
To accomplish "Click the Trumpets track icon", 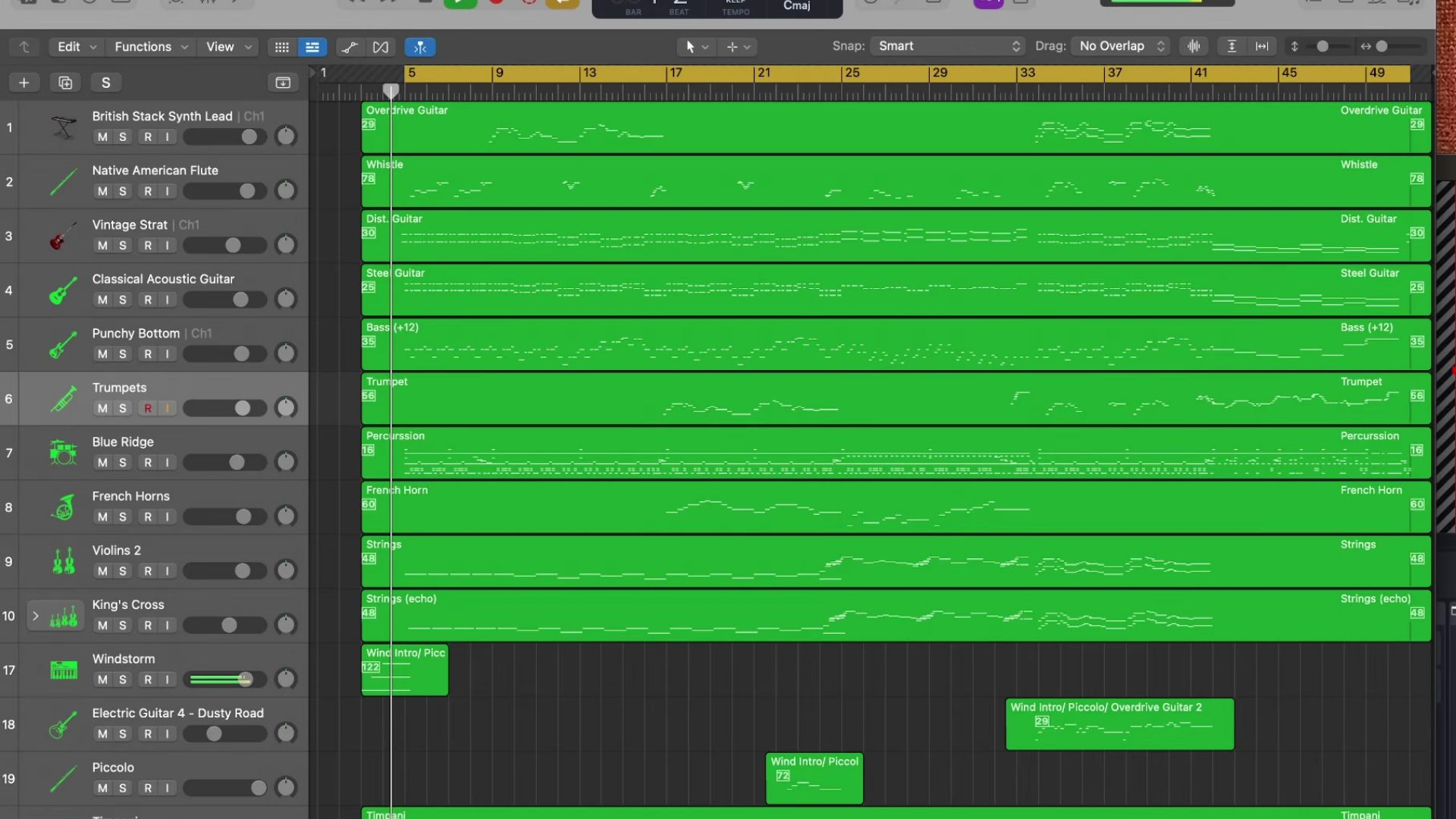I will pos(64,399).
